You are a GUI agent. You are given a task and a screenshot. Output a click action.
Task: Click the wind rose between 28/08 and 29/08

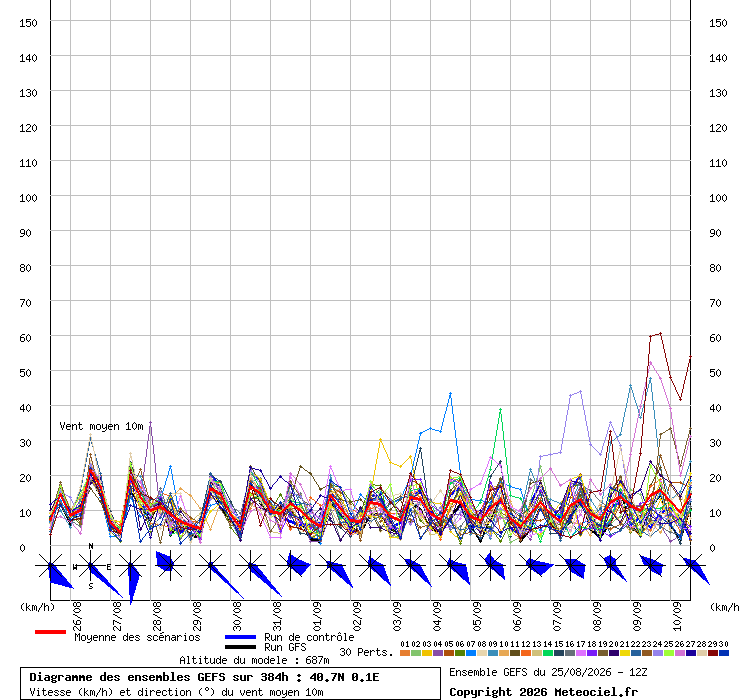170,565
